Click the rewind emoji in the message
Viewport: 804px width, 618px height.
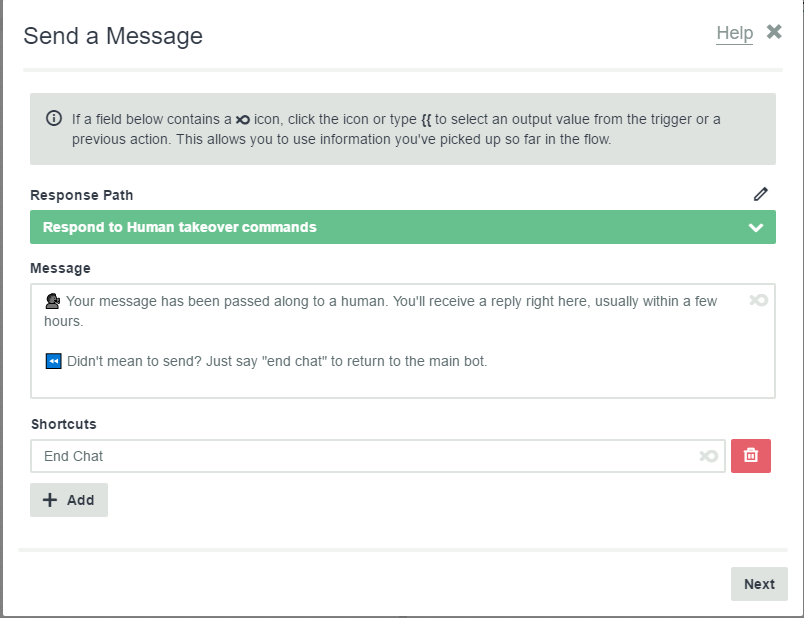pos(53,361)
